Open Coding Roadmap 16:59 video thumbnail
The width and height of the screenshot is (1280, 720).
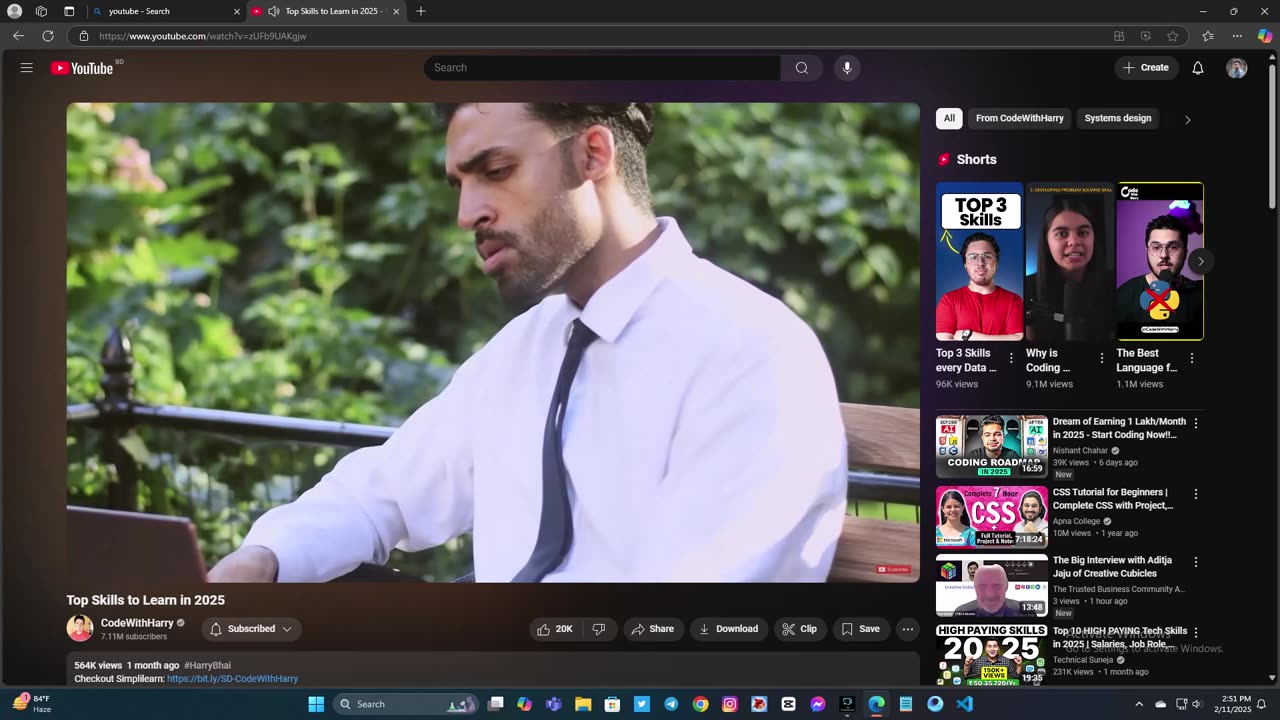(x=992, y=447)
